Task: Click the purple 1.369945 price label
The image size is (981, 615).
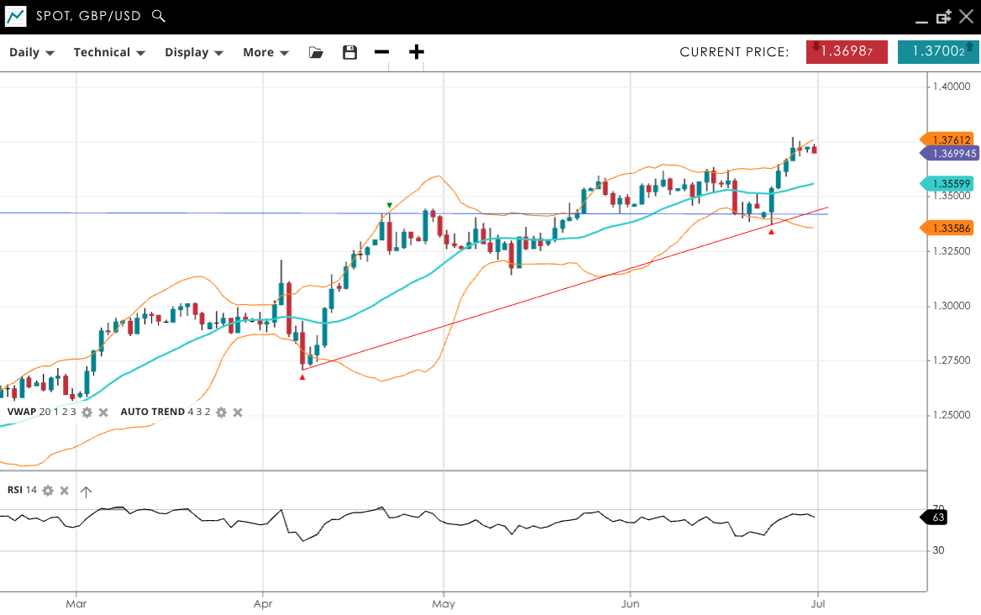Action: coord(952,153)
